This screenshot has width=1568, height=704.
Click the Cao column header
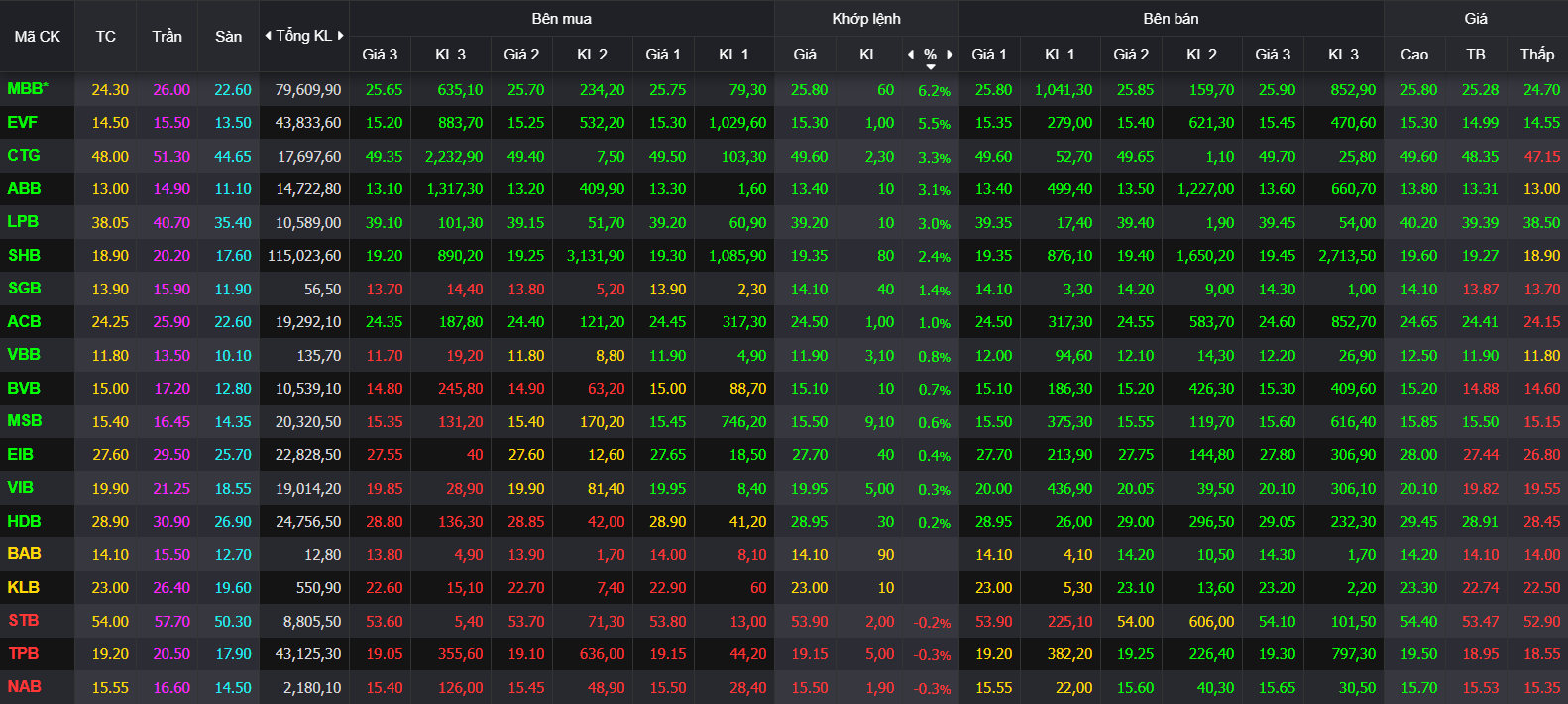1414,55
